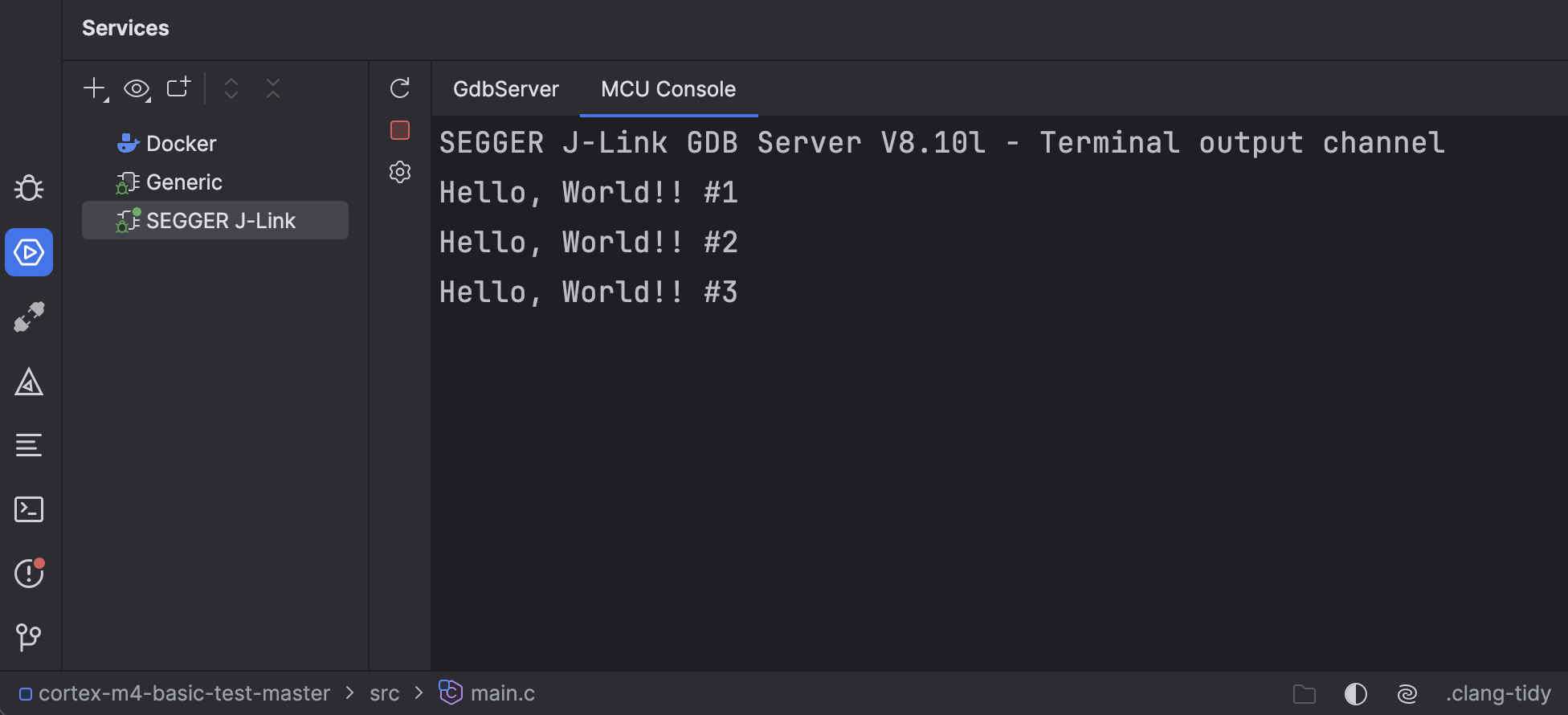The image size is (1568, 715).
Task: Rerun the server with the refresh icon
Action: point(399,88)
